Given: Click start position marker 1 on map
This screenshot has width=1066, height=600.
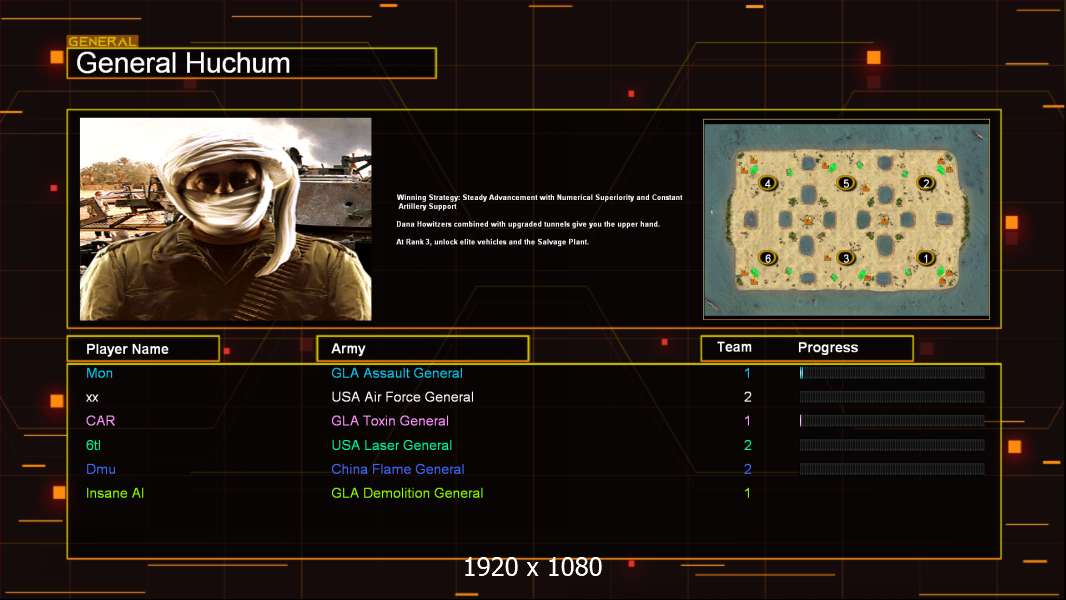Looking at the screenshot, I should coord(925,258).
